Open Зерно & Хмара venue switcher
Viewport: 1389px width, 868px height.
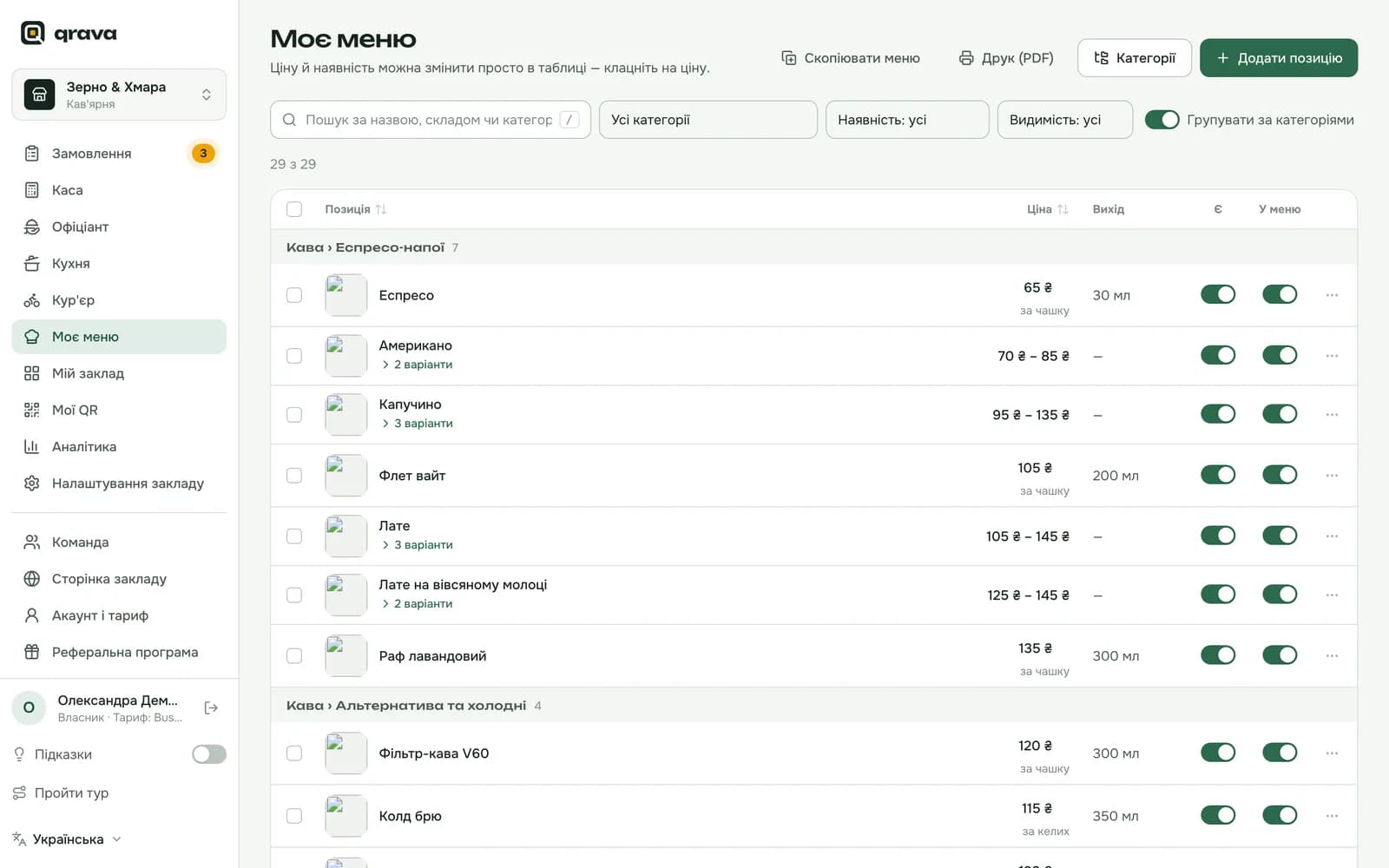[x=119, y=95]
